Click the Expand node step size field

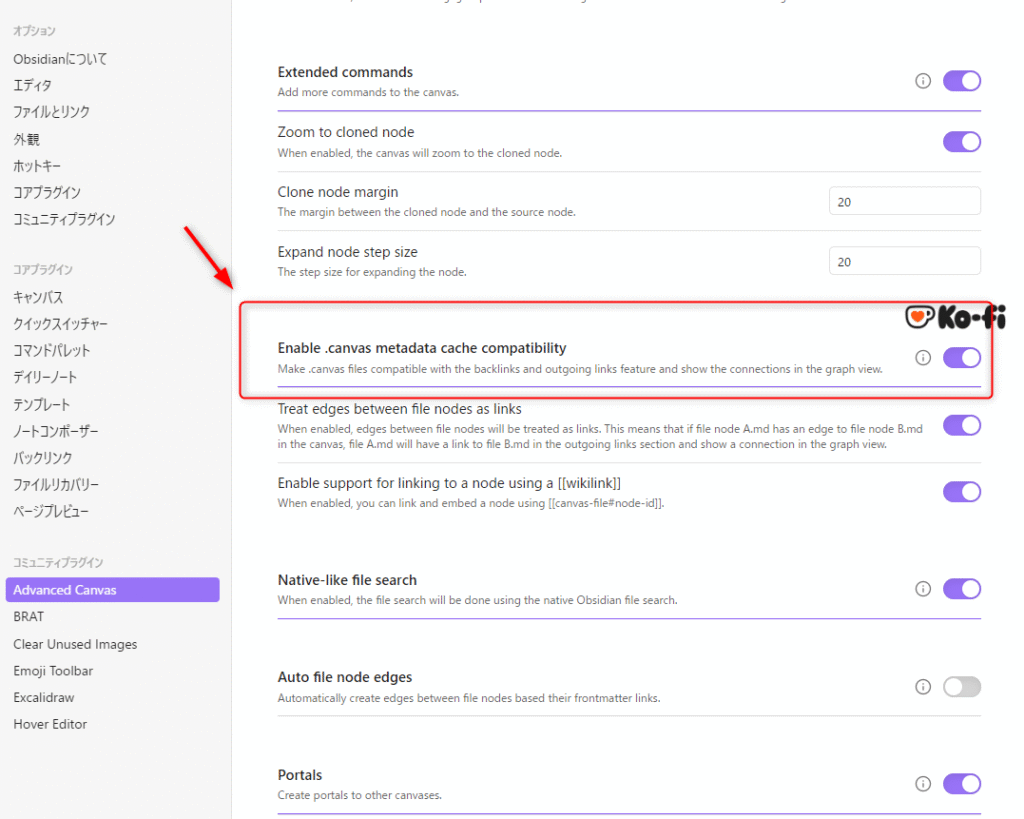tap(904, 261)
